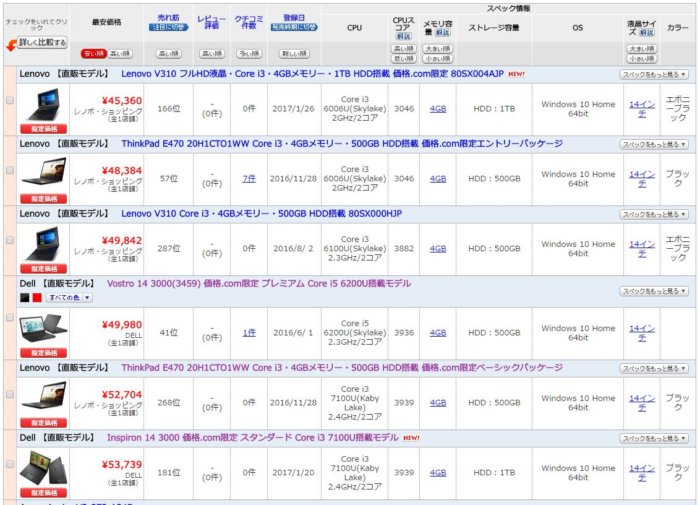
Task: Open the すべての色 color dropdown for Dell Vostro
Action: (70, 297)
